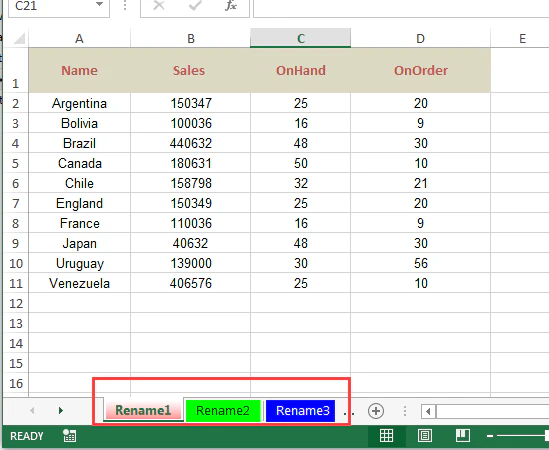
Task: Add a new sheet with plus button
Action: [376, 411]
